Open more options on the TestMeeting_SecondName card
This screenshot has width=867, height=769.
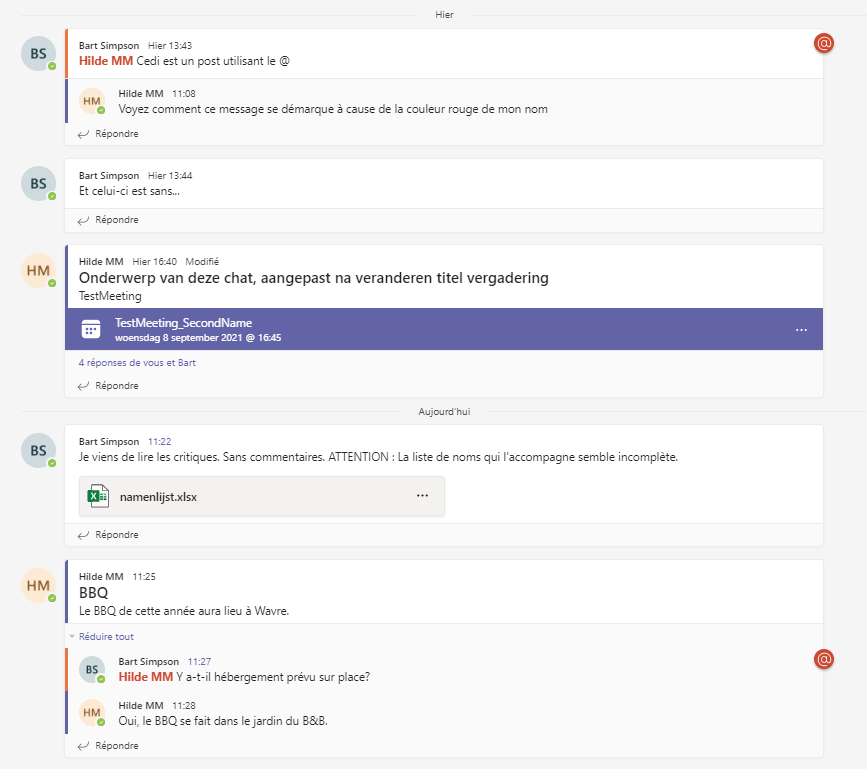(801, 330)
